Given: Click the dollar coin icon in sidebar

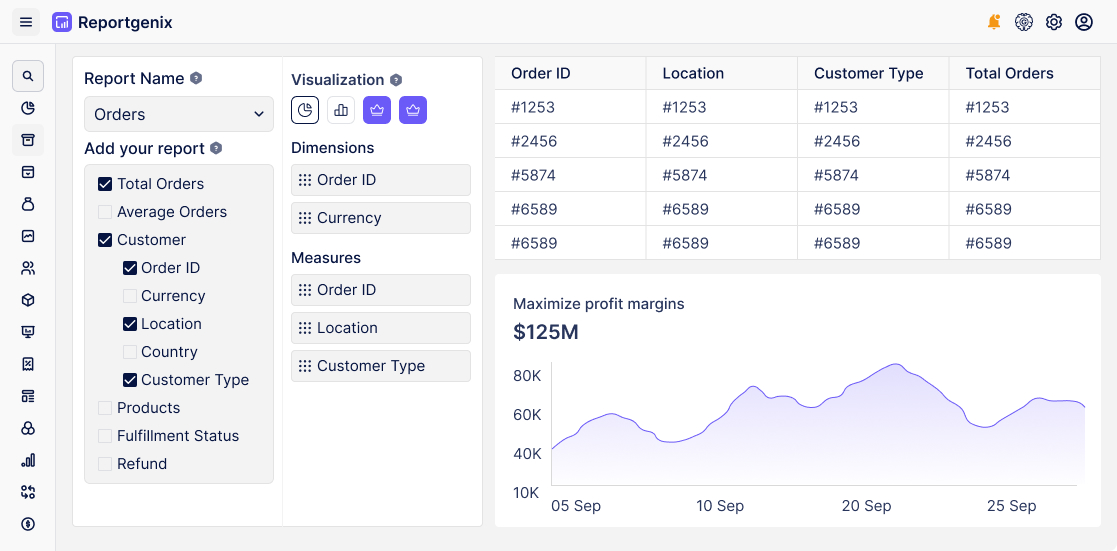Looking at the screenshot, I should (28, 524).
